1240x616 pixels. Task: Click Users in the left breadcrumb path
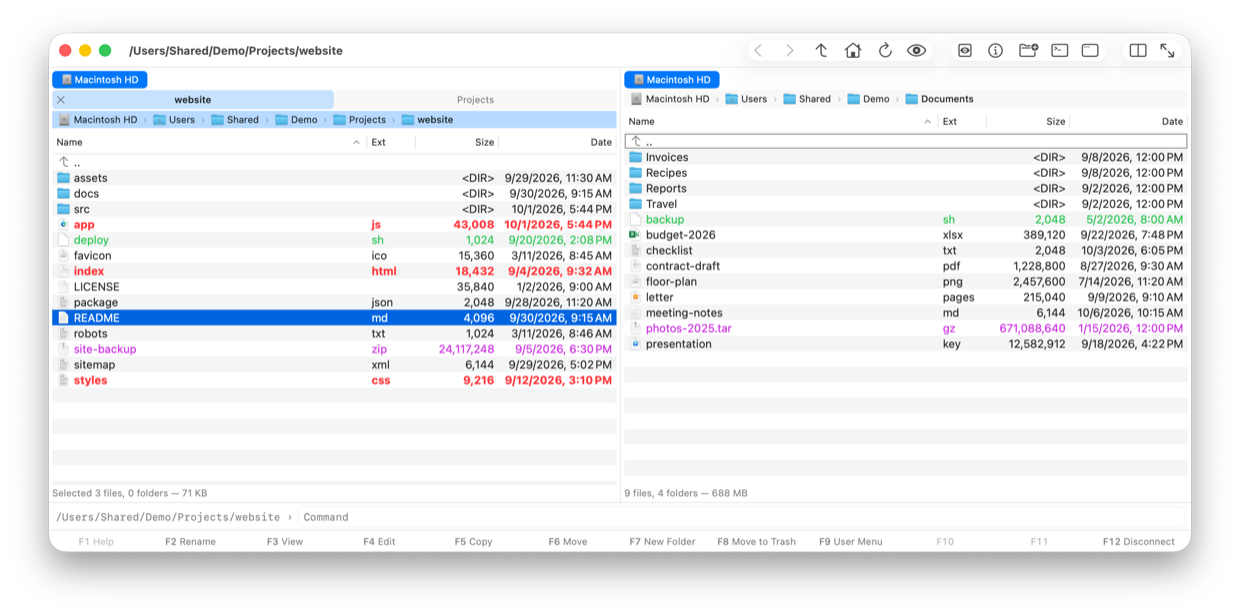(x=175, y=119)
